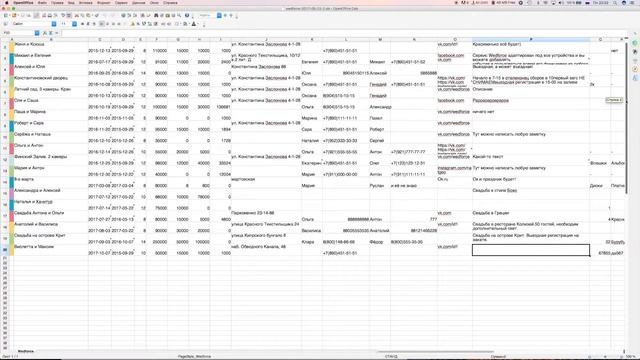Open the Файл menu

click(x=42, y=3)
